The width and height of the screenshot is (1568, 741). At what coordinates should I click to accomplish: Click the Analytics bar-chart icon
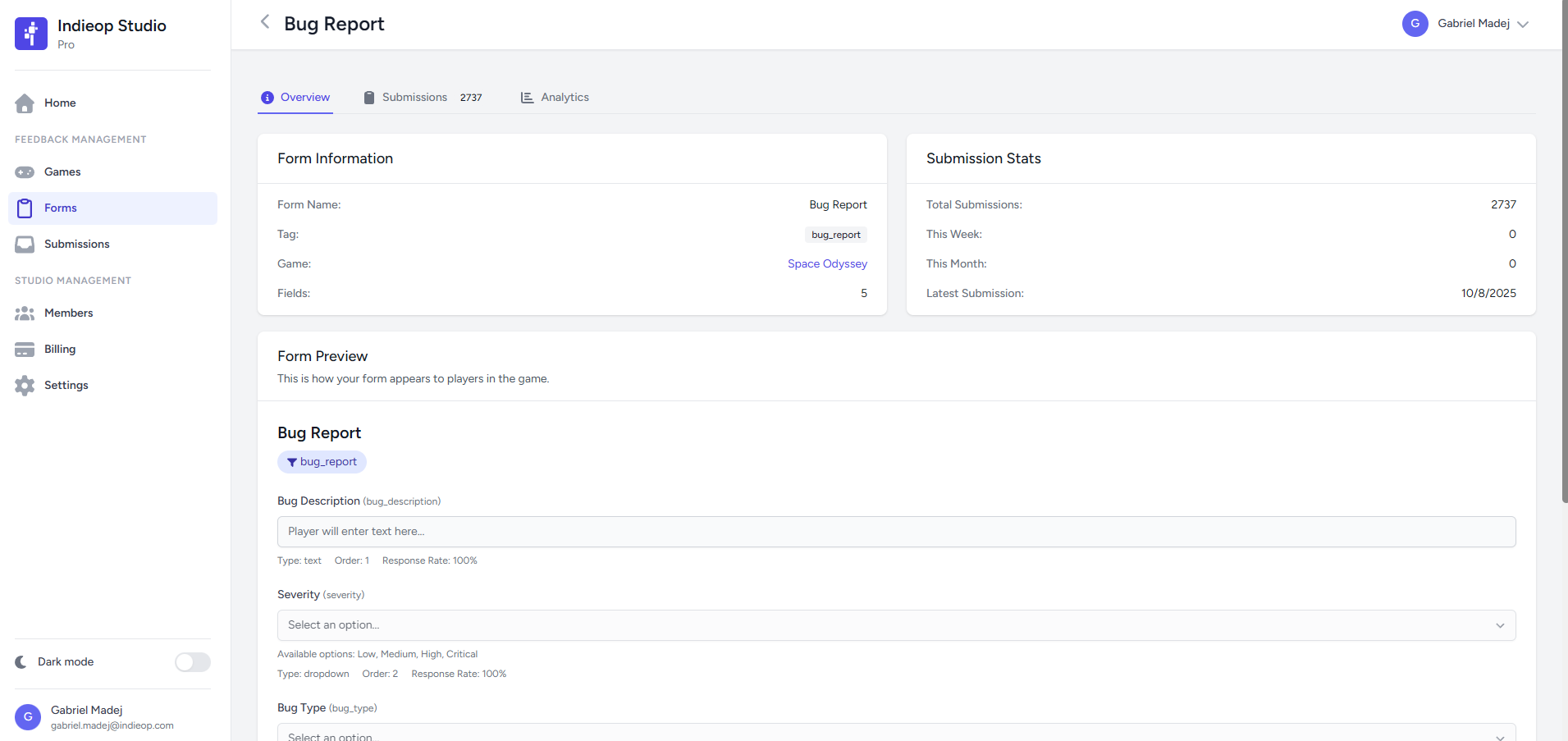click(x=526, y=97)
